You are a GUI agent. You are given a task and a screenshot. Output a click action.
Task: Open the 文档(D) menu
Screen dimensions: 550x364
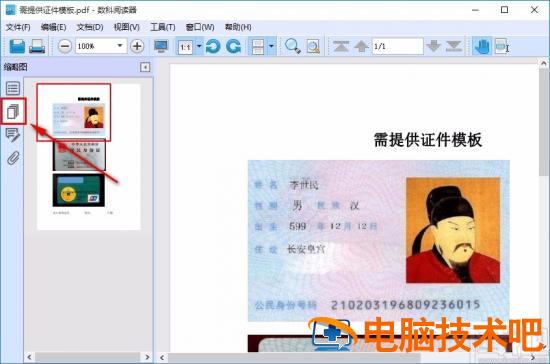[x=90, y=27]
